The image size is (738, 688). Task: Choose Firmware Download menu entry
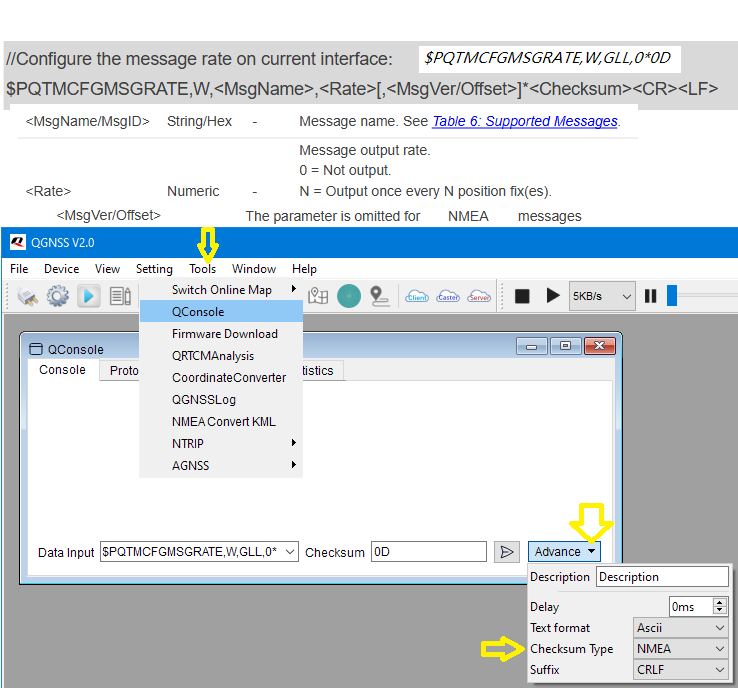click(x=221, y=334)
